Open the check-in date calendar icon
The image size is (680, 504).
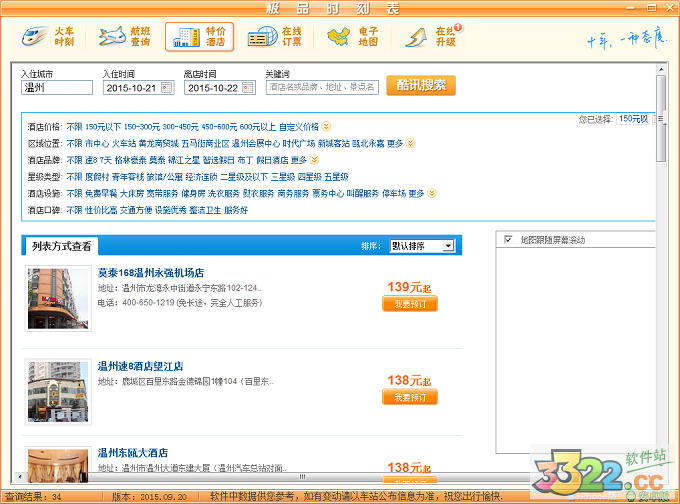[x=167, y=88]
